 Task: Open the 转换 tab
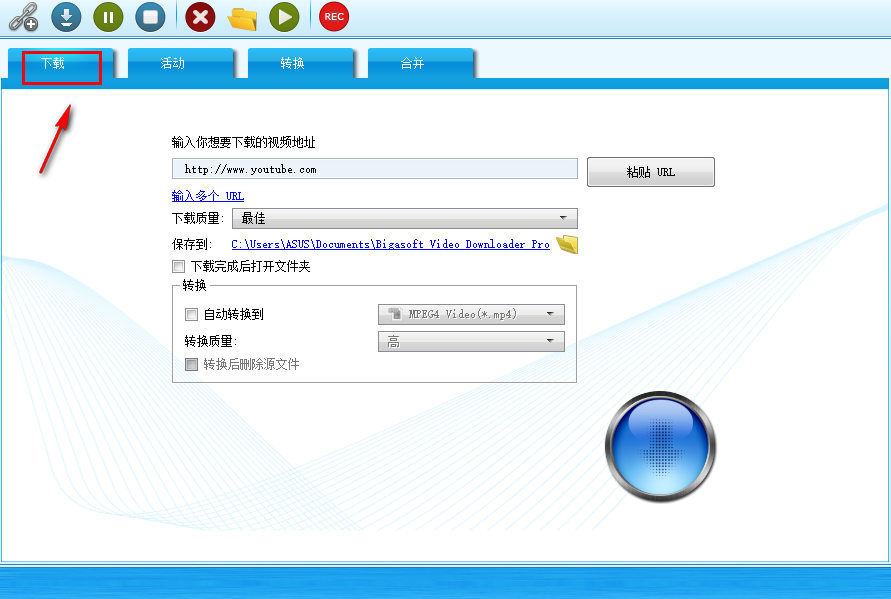click(301, 64)
